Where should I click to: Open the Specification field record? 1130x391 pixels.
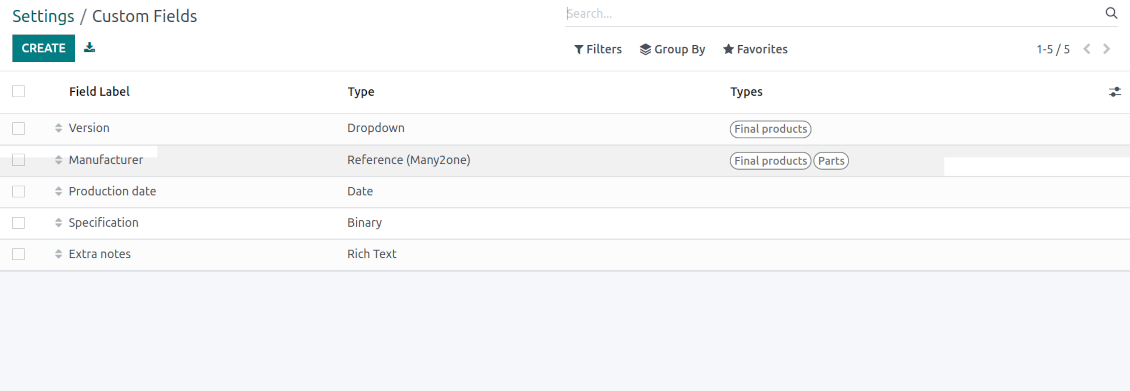[104, 223]
